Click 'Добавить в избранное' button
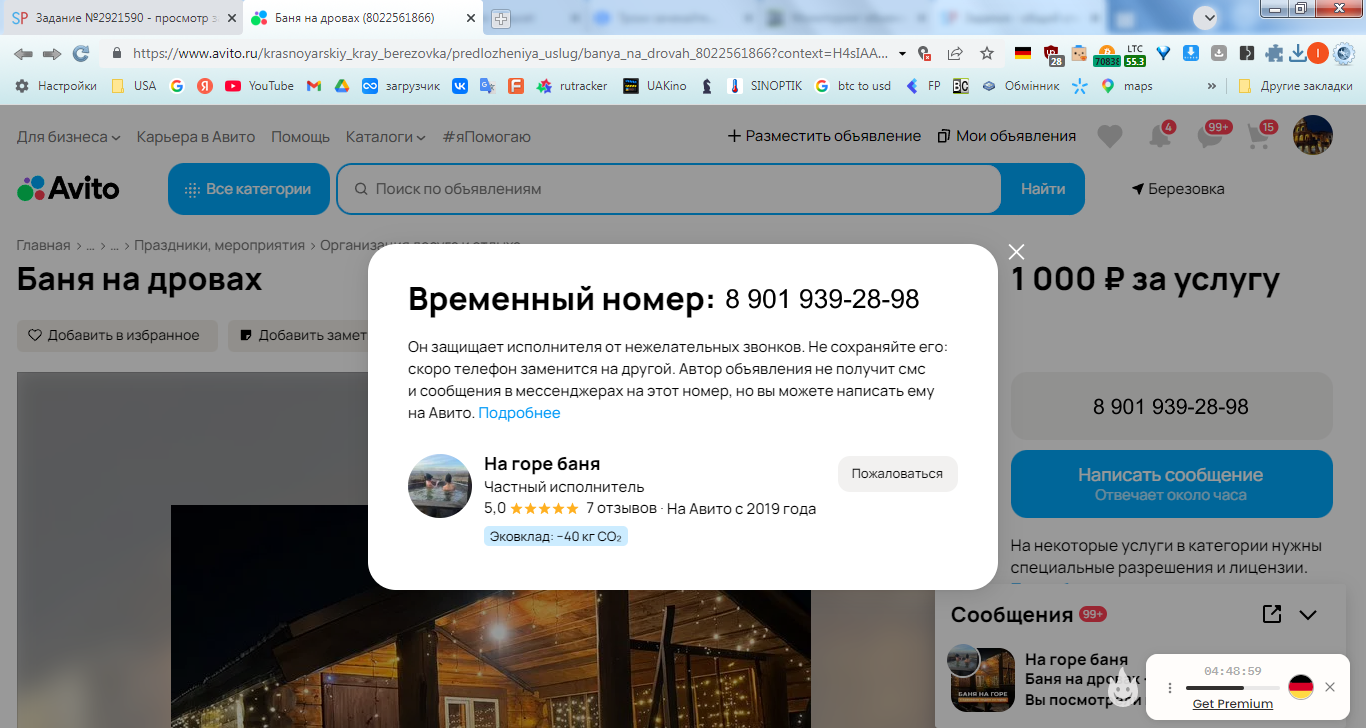 click(117, 336)
